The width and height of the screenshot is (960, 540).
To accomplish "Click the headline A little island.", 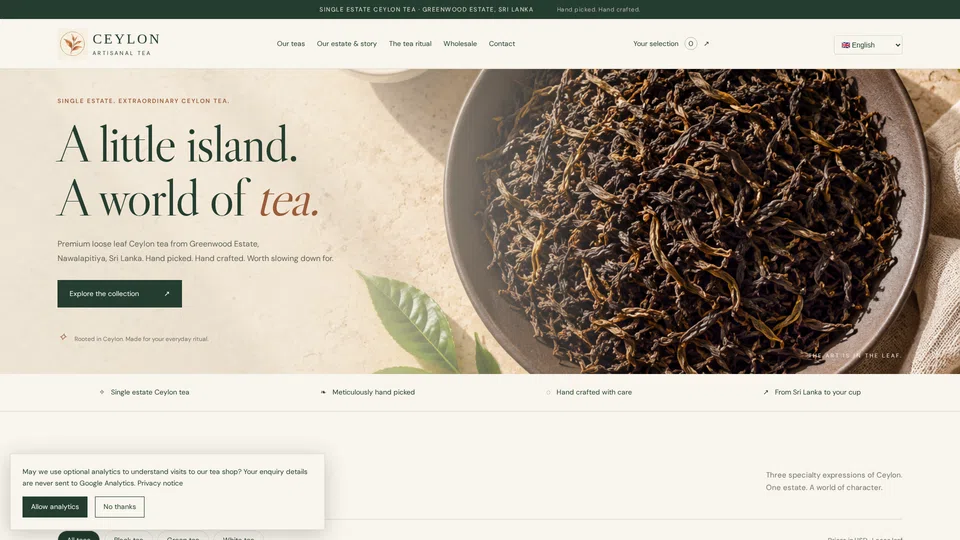I will (177, 145).
